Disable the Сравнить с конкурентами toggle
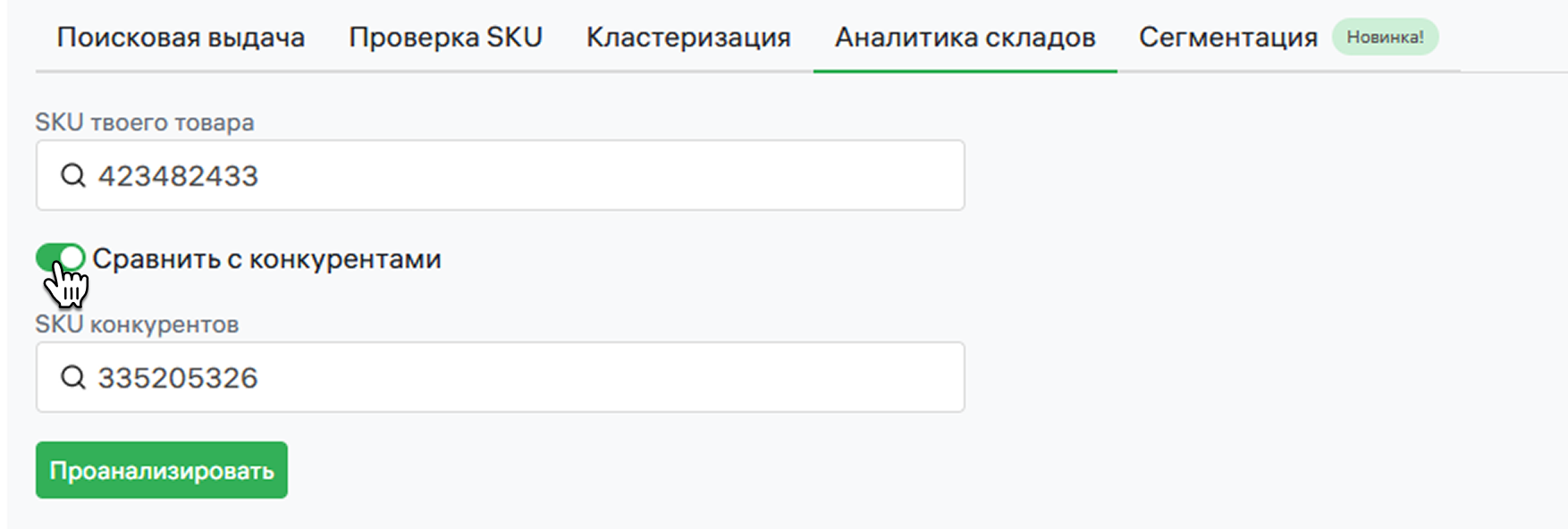The height and width of the screenshot is (529, 1568). pyautogui.click(x=60, y=258)
